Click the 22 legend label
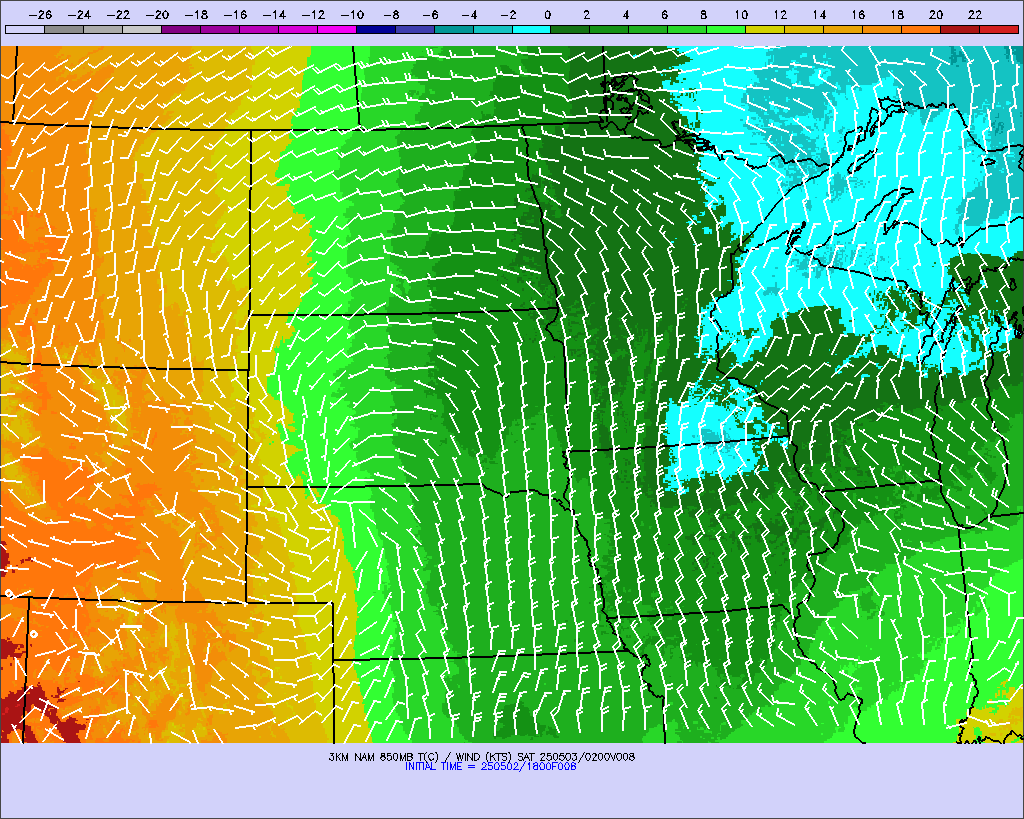Screen dimensions: 1024x819 click(974, 14)
